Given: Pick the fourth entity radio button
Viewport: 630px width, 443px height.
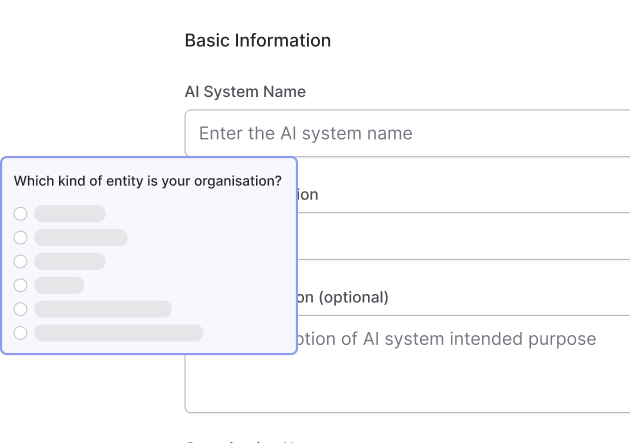Looking at the screenshot, I should click(20, 285).
